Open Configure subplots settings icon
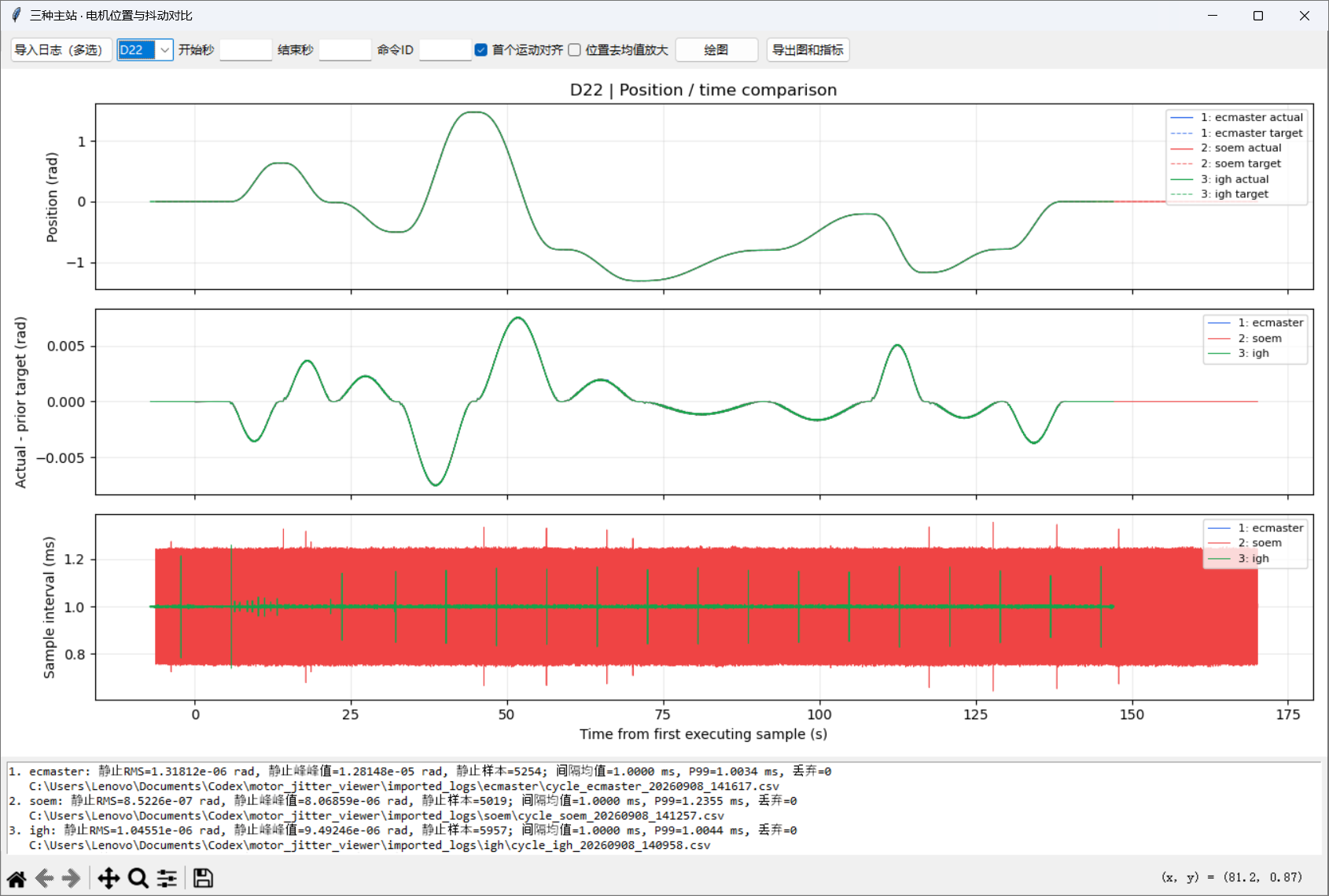The image size is (1329, 896). tap(167, 879)
